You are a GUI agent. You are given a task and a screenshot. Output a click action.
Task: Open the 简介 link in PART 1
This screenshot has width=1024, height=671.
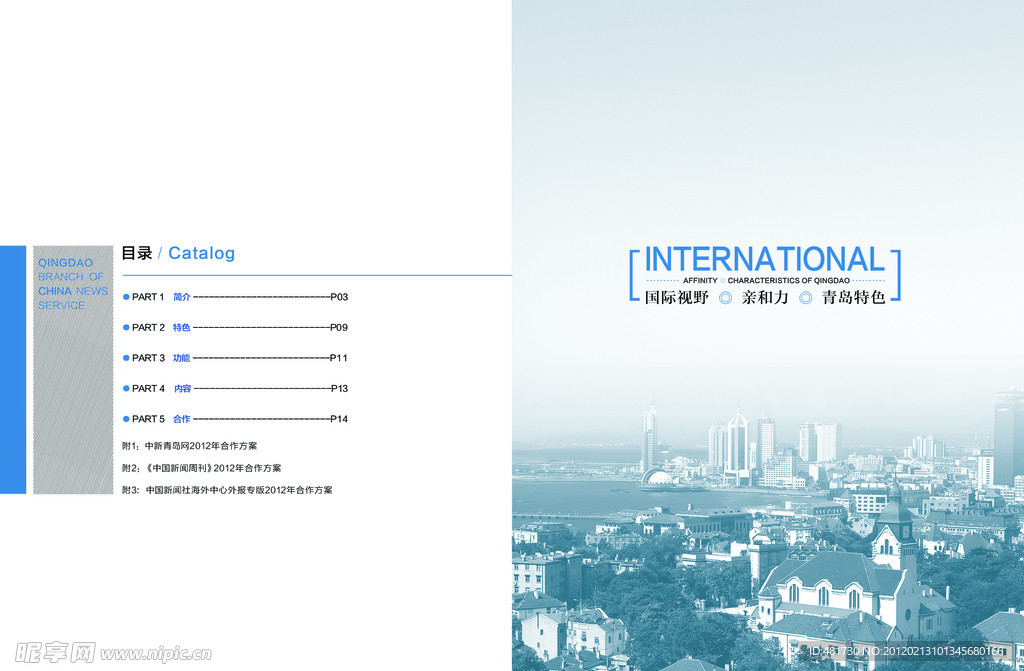pyautogui.click(x=181, y=297)
